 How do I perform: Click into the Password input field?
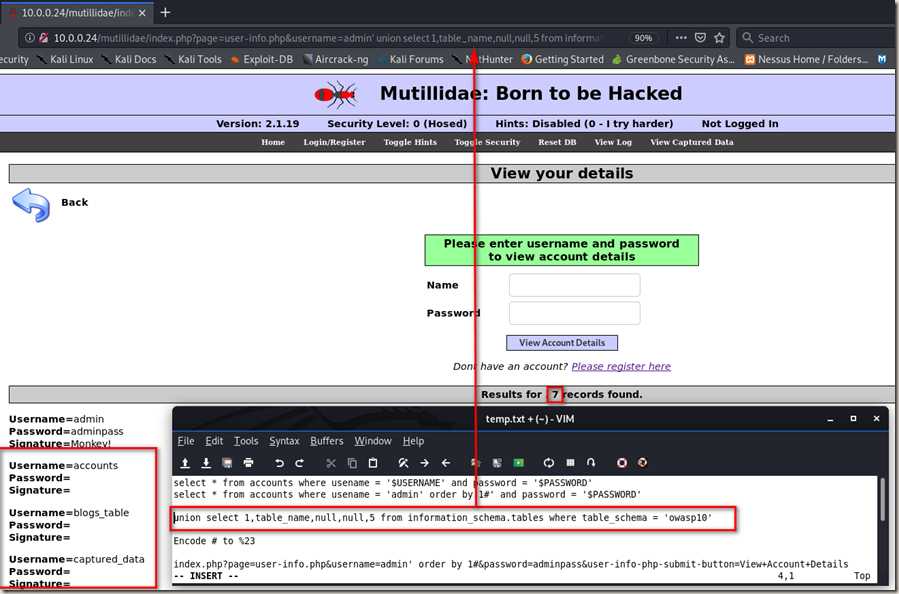click(x=574, y=313)
